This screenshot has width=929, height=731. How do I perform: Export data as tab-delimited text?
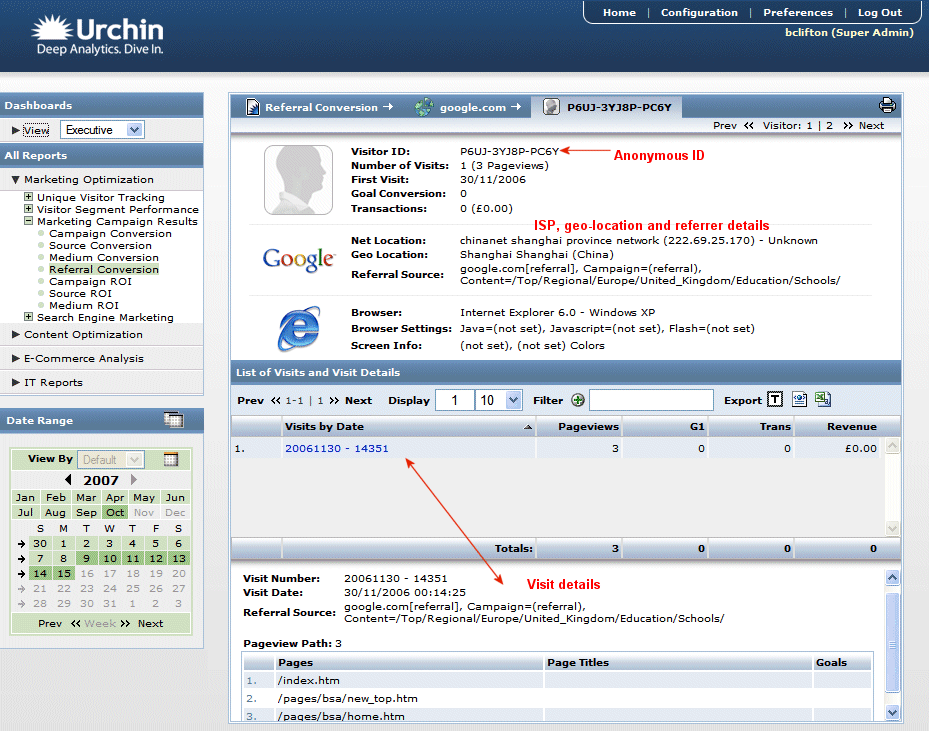point(775,399)
